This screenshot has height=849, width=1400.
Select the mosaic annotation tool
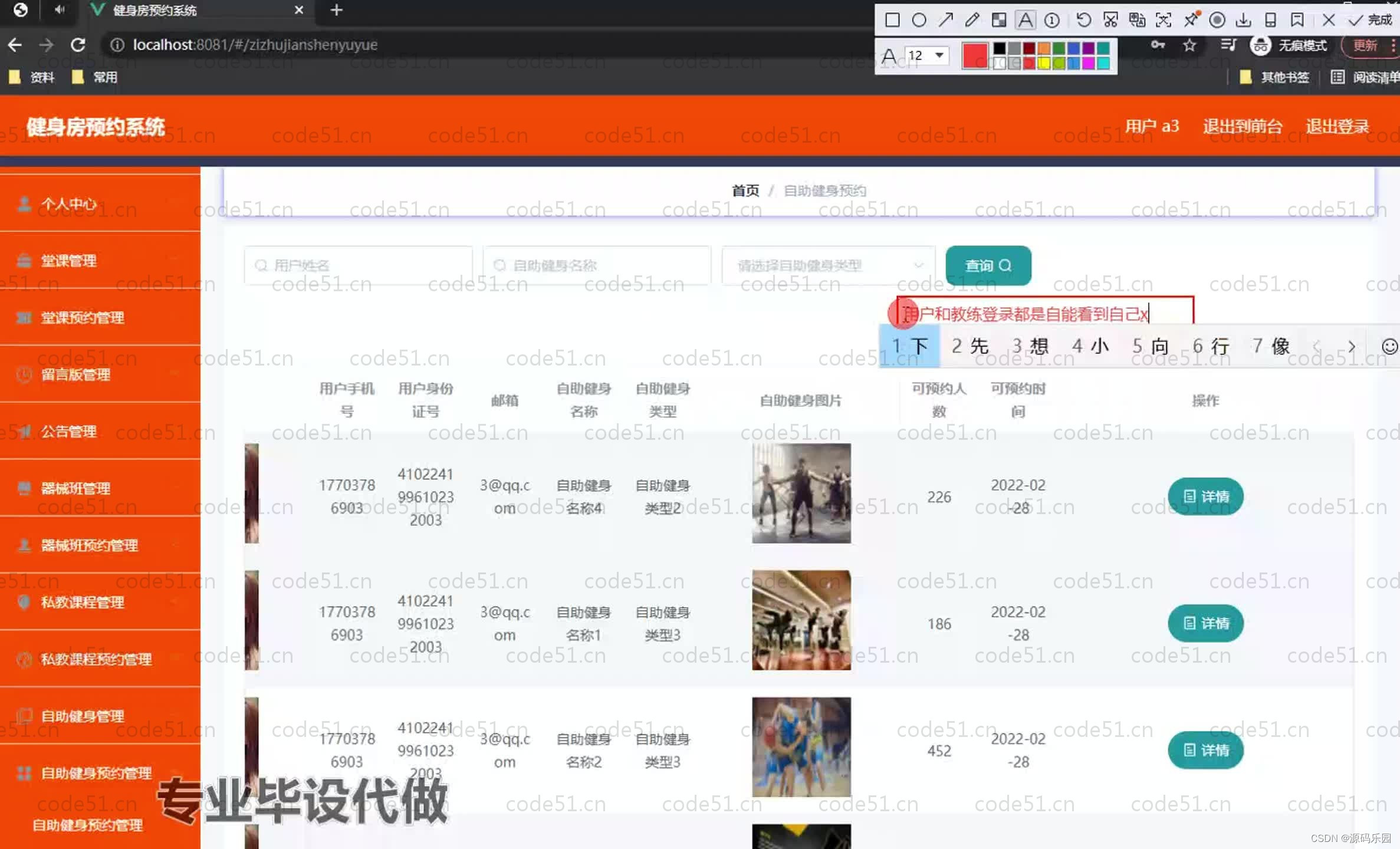(x=999, y=19)
